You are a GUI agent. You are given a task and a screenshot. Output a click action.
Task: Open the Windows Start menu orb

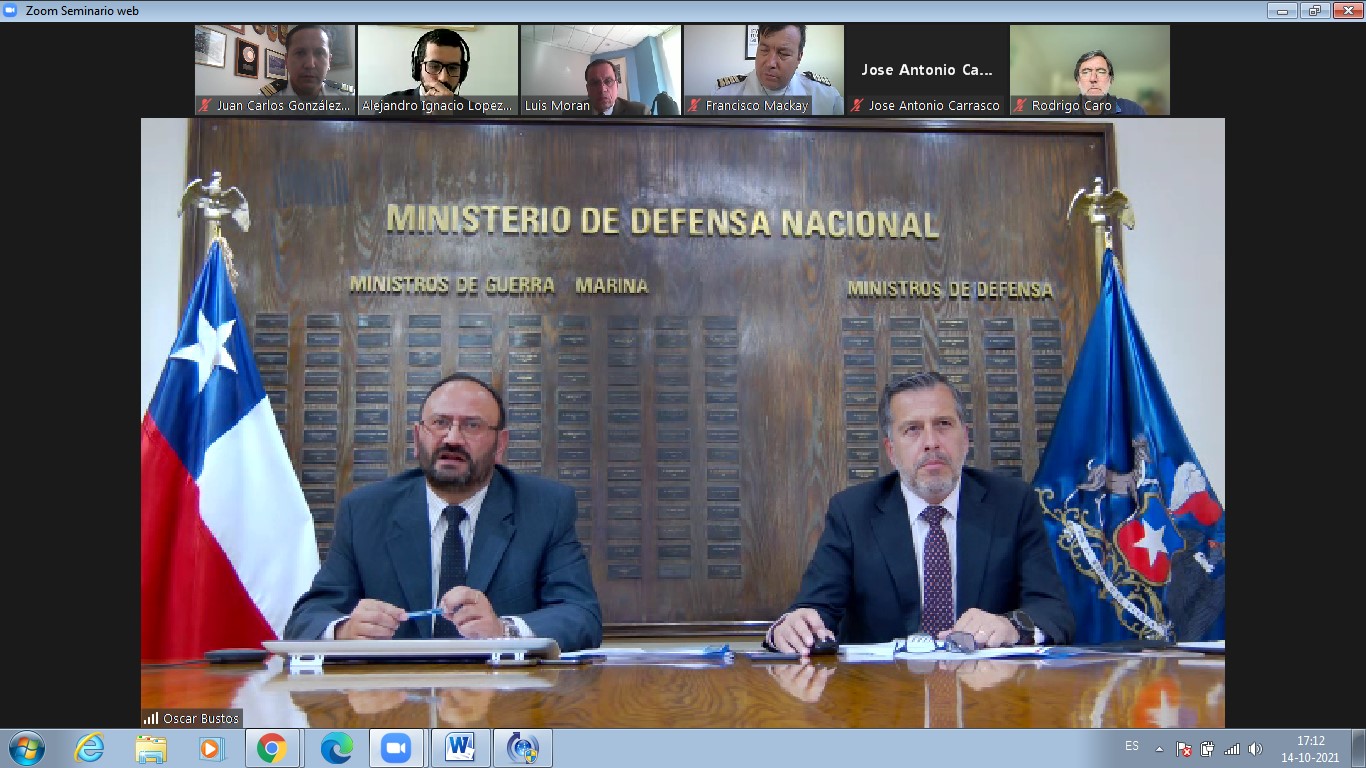pyautogui.click(x=26, y=748)
